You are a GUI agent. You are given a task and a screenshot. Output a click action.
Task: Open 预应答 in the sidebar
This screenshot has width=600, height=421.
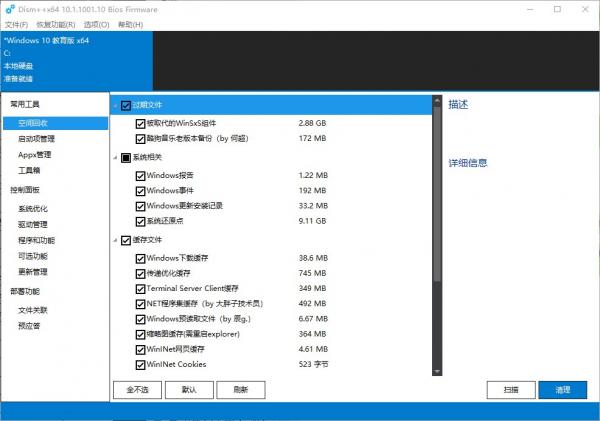pos(29,326)
